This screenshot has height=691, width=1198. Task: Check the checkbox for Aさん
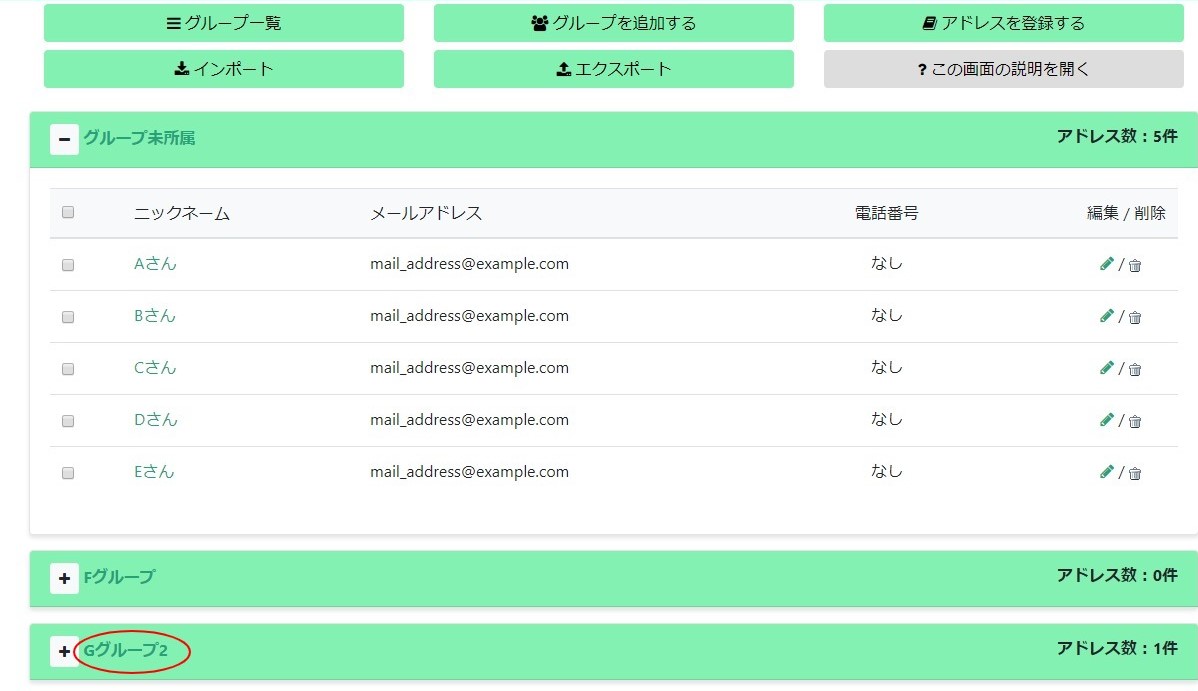[x=68, y=264]
